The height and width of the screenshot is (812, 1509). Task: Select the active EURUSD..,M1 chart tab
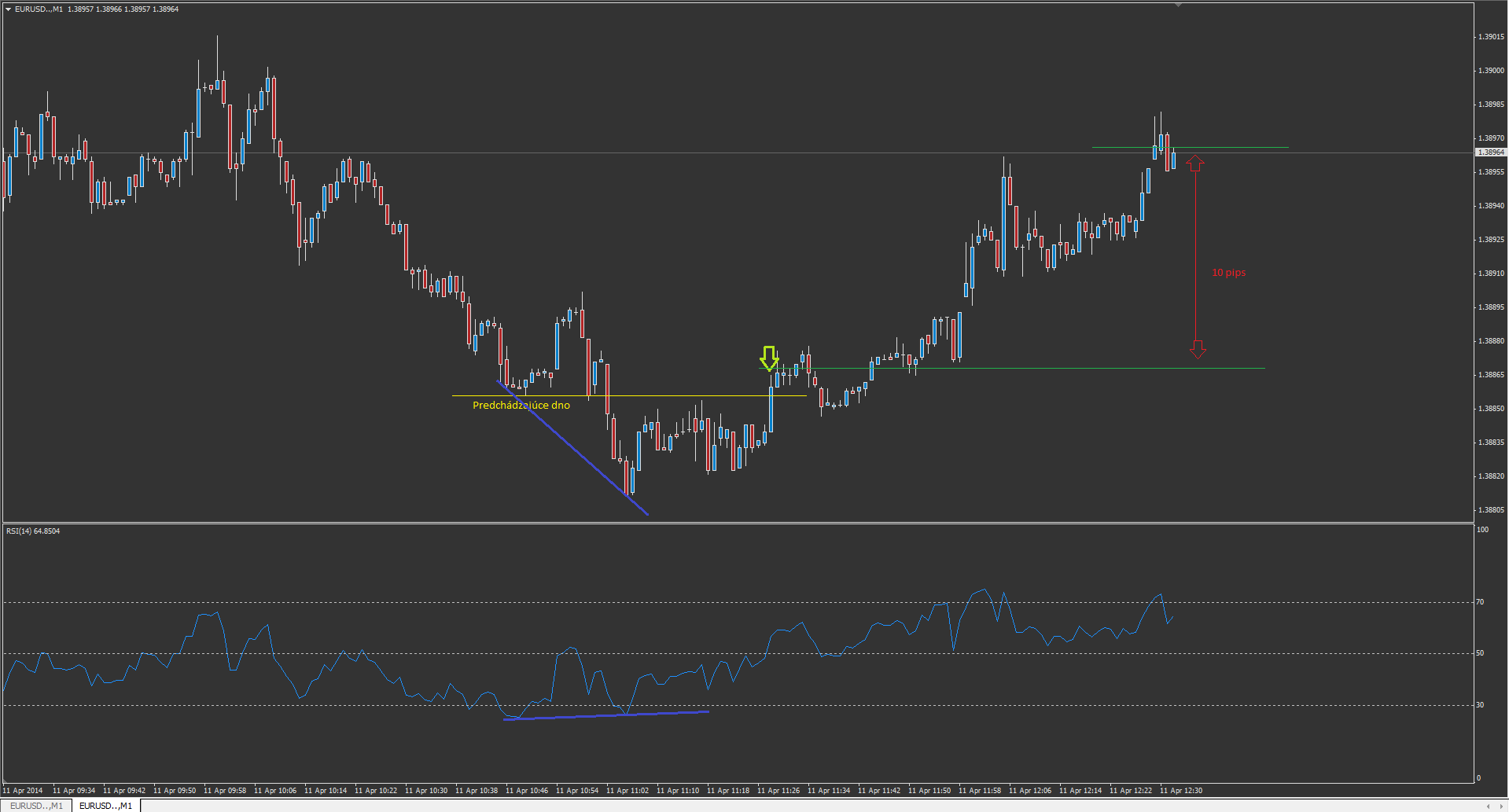click(106, 806)
